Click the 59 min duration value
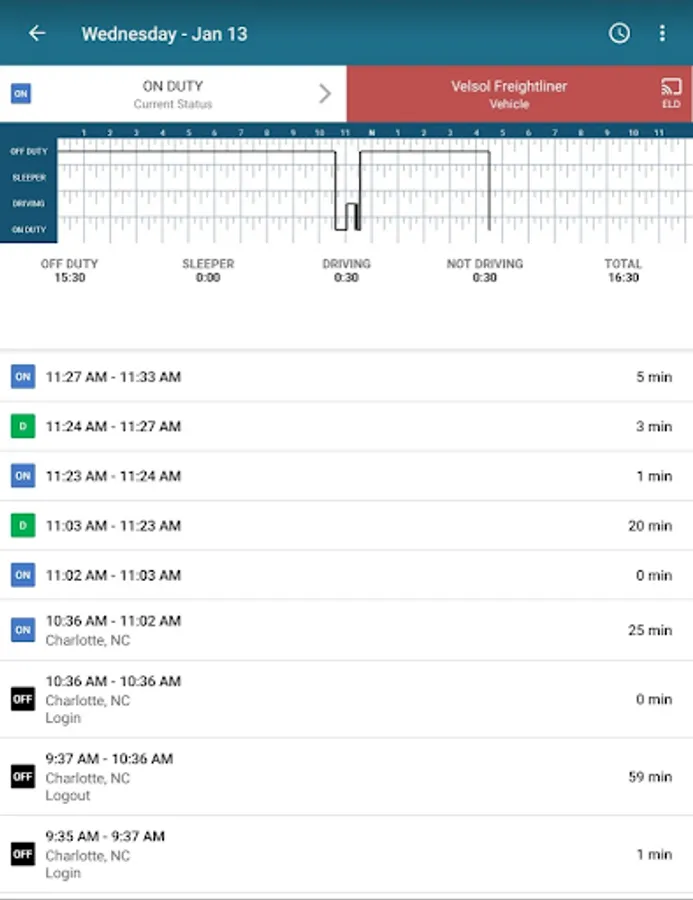693x900 pixels. [x=650, y=777]
